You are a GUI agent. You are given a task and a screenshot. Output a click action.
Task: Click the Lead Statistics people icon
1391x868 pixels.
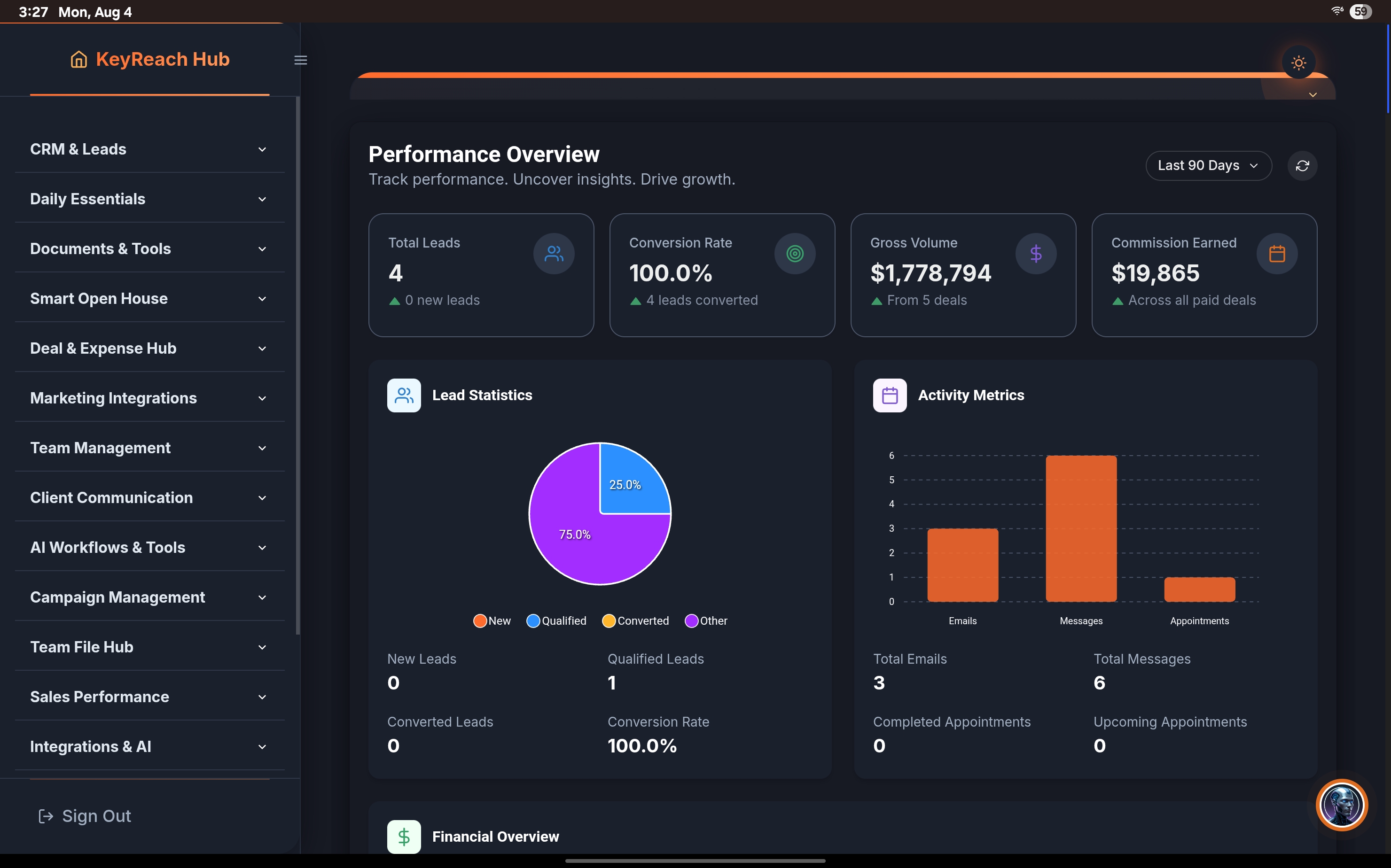(x=404, y=395)
